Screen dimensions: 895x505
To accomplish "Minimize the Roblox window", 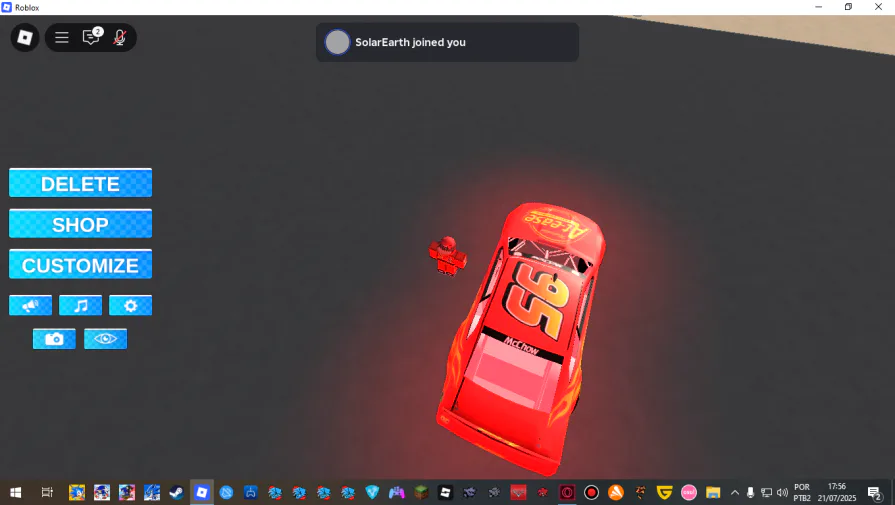I will click(819, 7).
